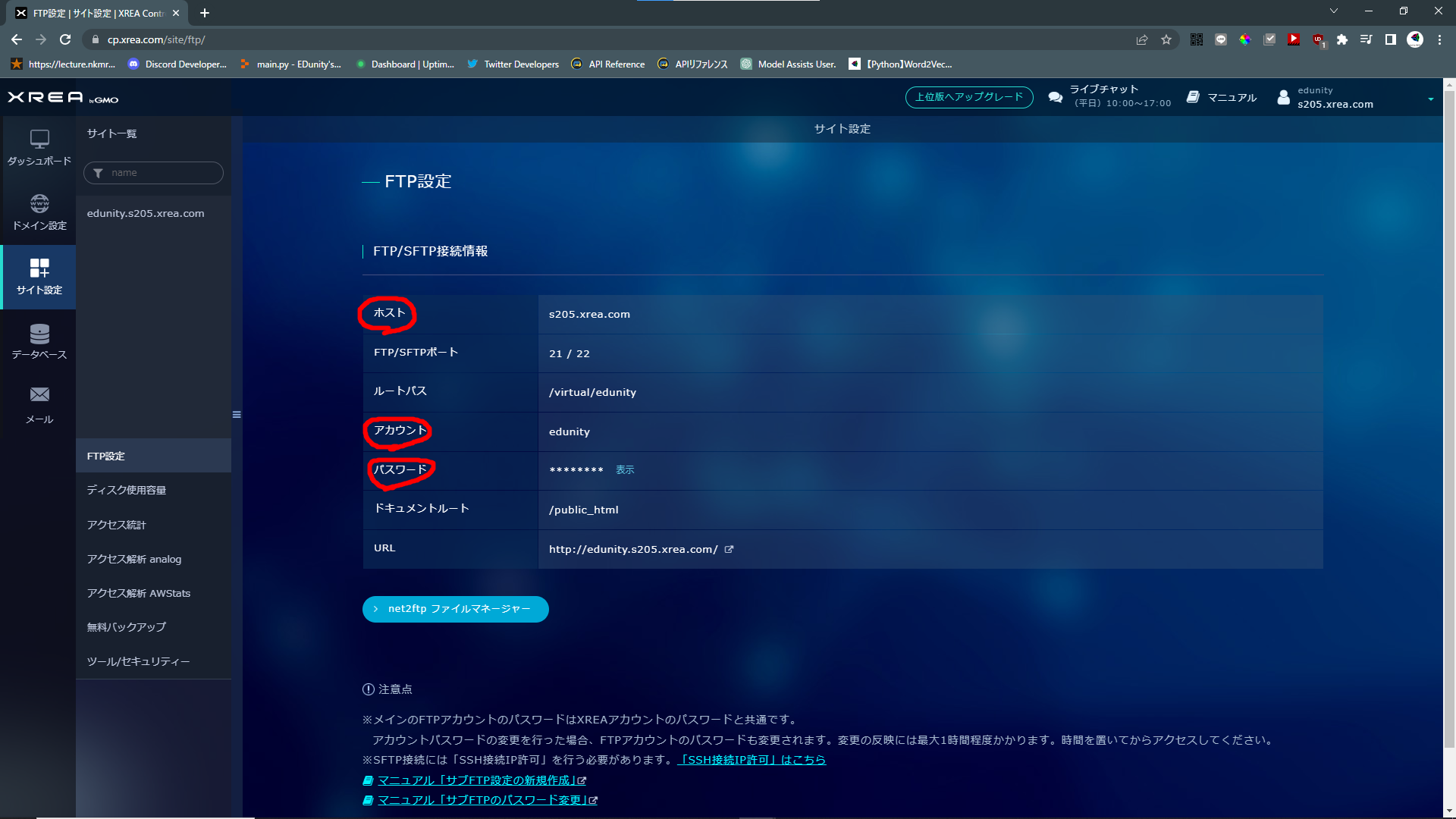
Task: Select the ドメイン設定 globe icon in the sidebar
Action: pyautogui.click(x=38, y=205)
